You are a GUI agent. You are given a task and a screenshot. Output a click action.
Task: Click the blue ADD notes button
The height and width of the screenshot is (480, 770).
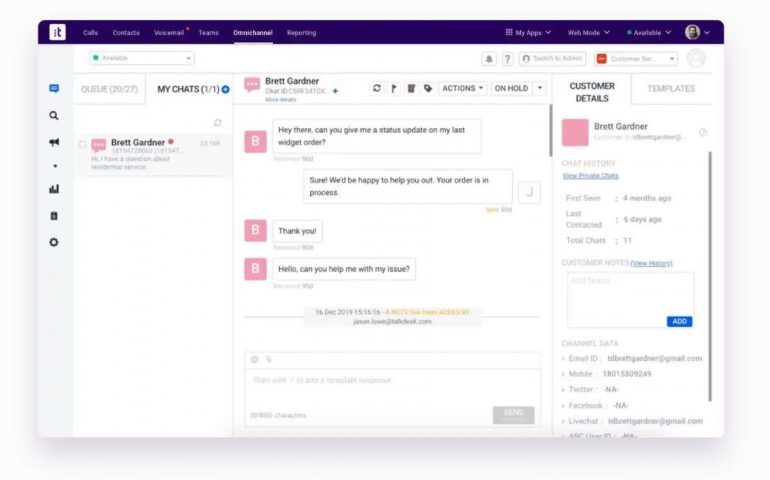click(x=679, y=321)
